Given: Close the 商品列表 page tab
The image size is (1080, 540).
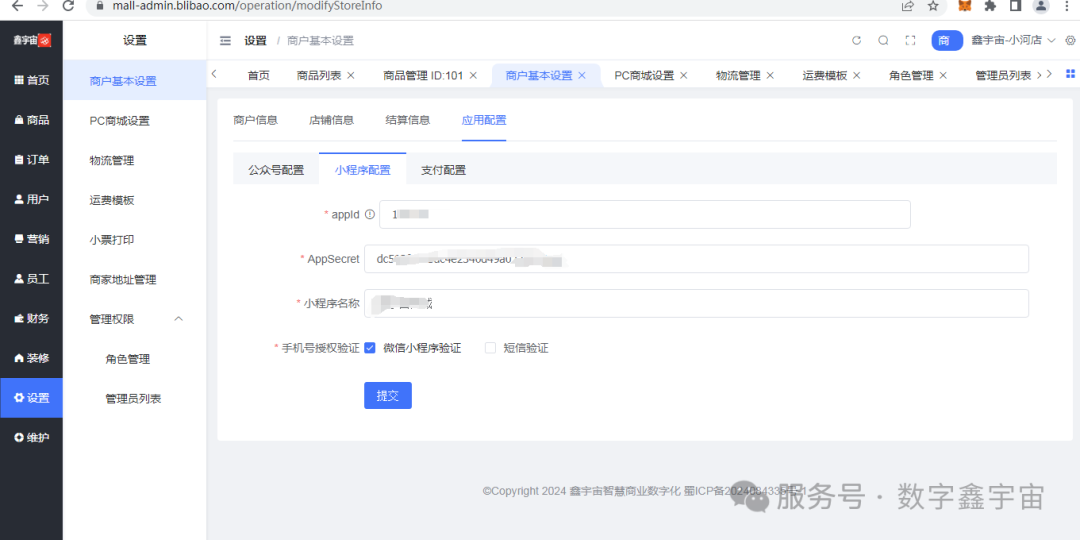Looking at the screenshot, I should point(351,76).
